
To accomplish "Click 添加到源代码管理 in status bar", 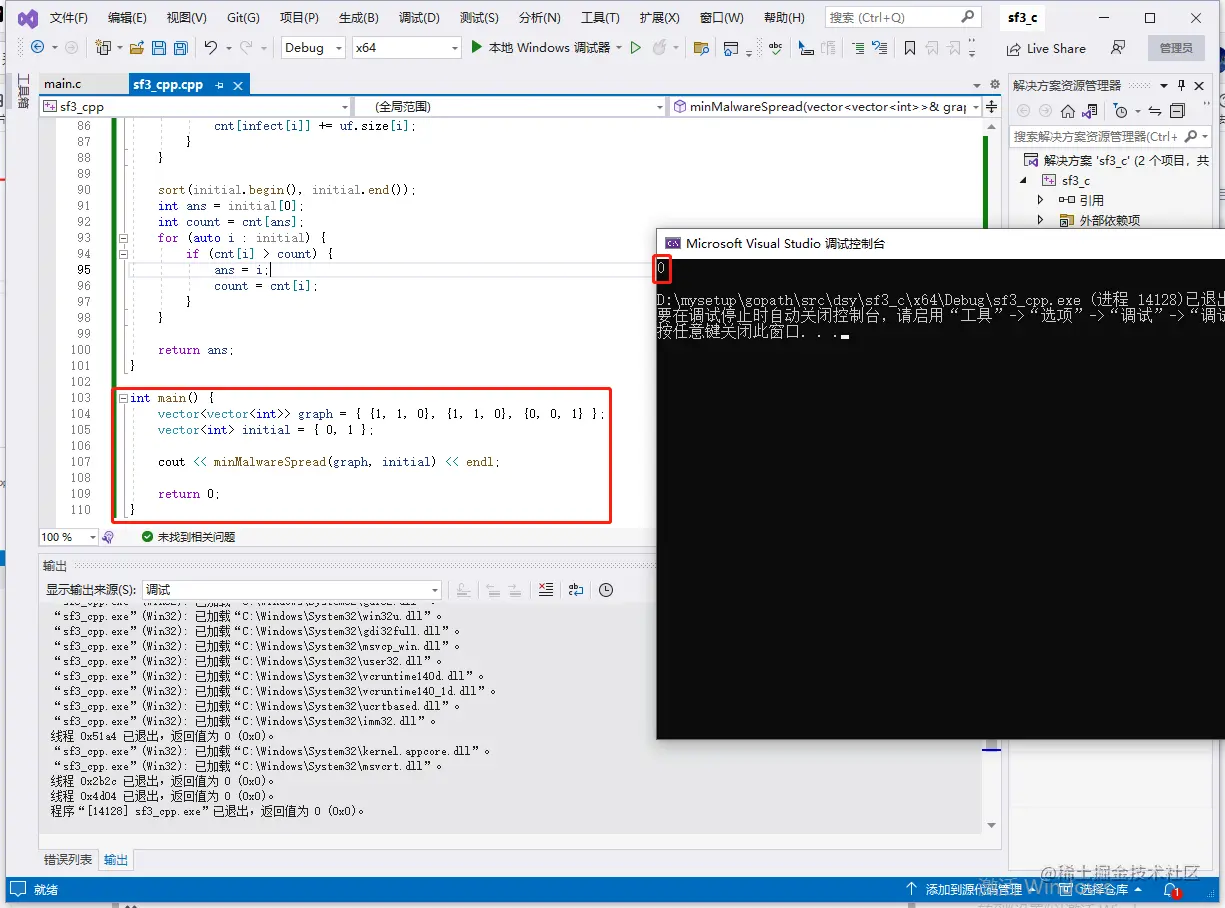I will (x=973, y=889).
